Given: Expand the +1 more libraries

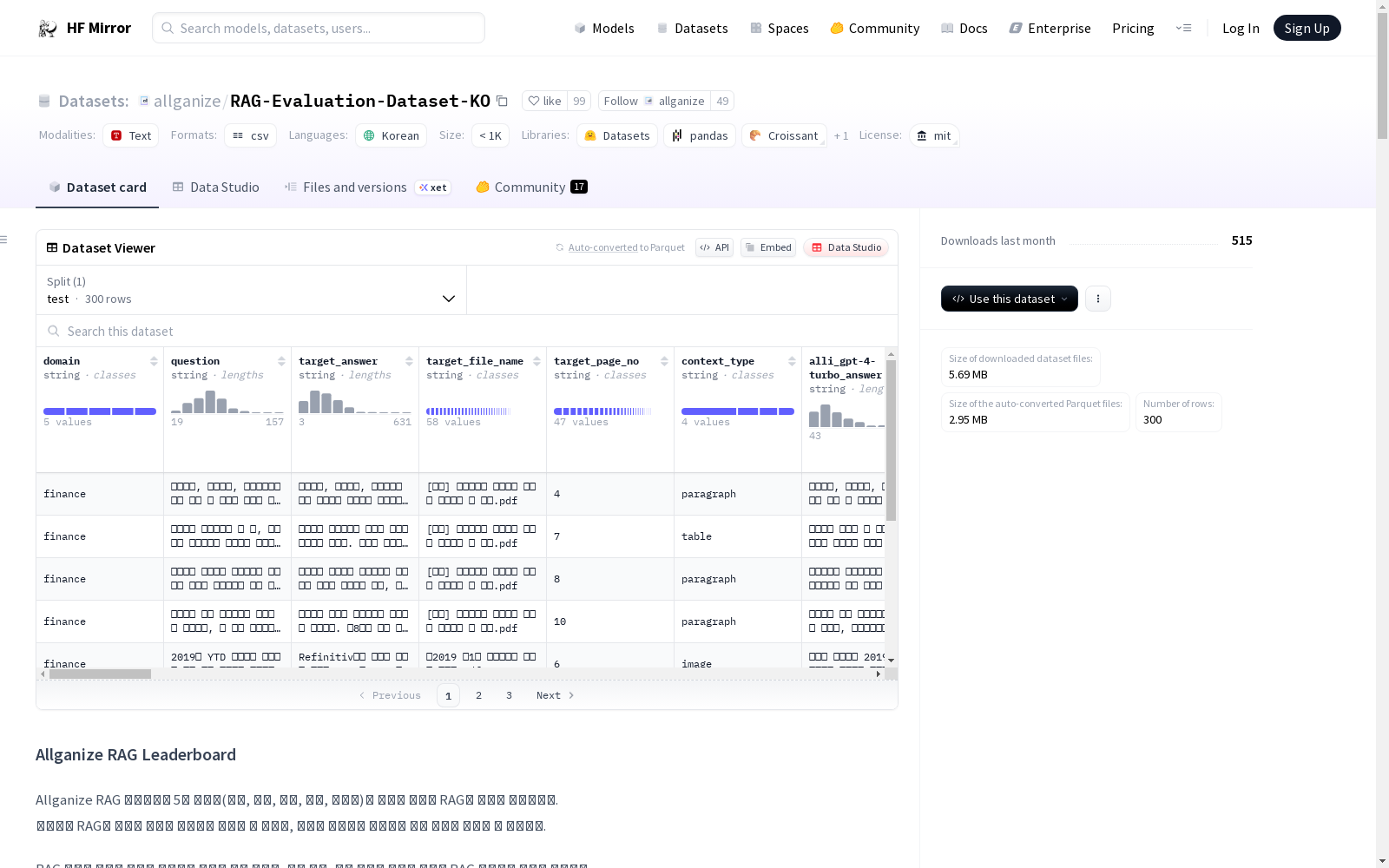Looking at the screenshot, I should coord(841,135).
